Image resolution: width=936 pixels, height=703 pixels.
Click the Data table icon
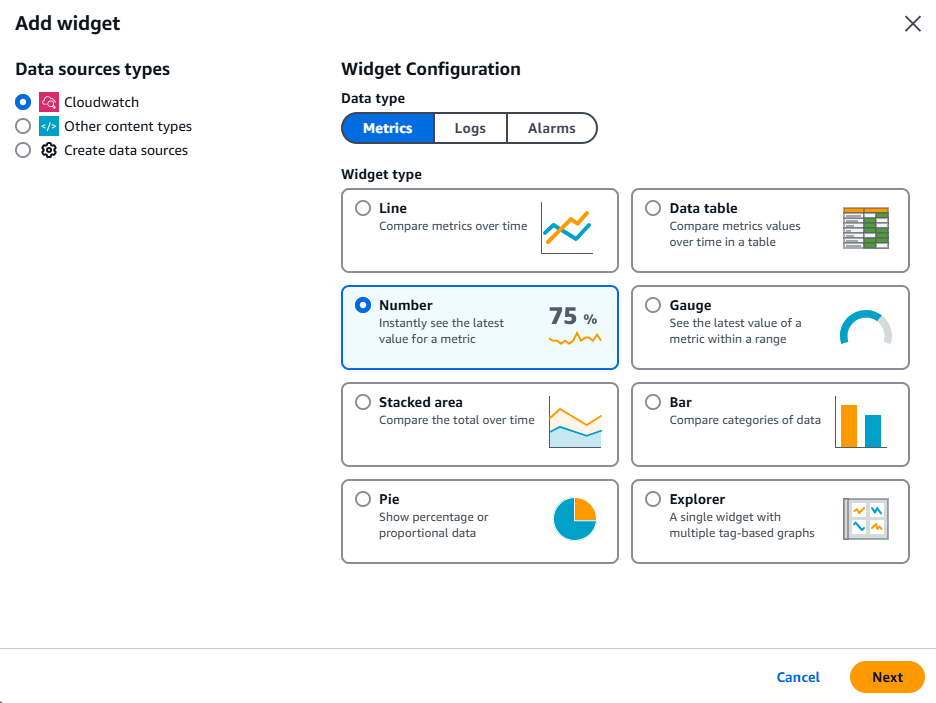click(866, 227)
